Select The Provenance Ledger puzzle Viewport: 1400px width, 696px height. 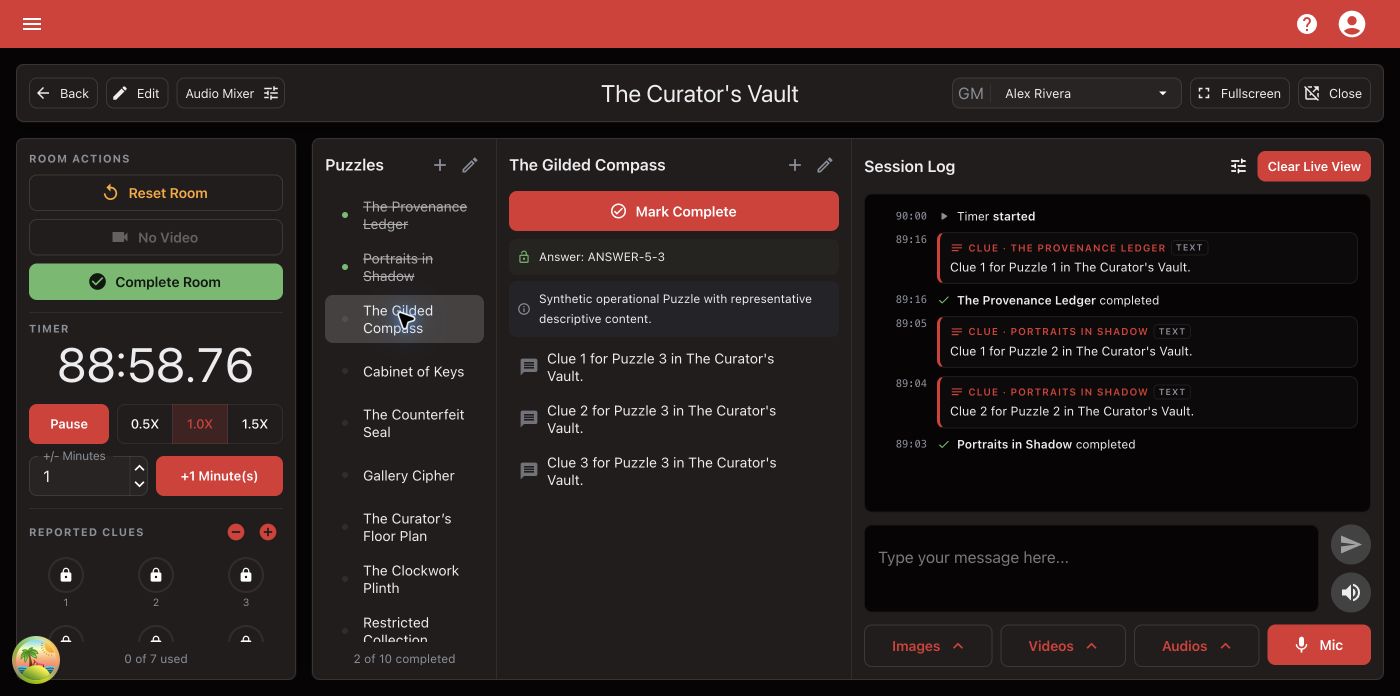coord(404,215)
